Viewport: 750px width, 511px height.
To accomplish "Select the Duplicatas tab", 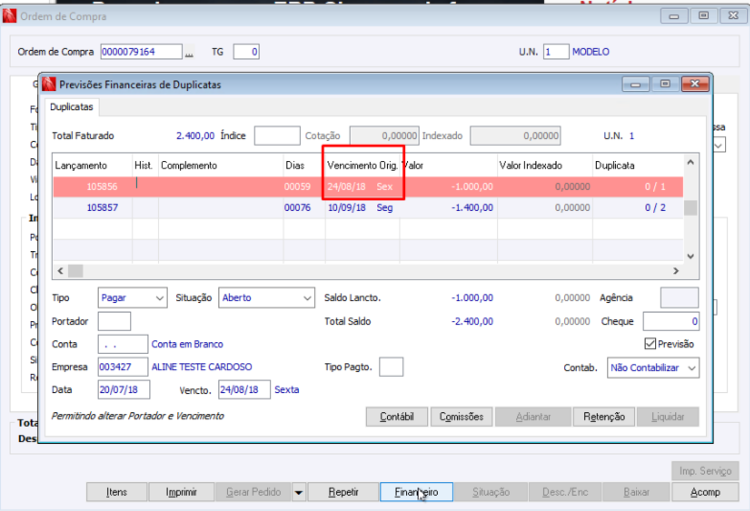I will tap(72, 107).
